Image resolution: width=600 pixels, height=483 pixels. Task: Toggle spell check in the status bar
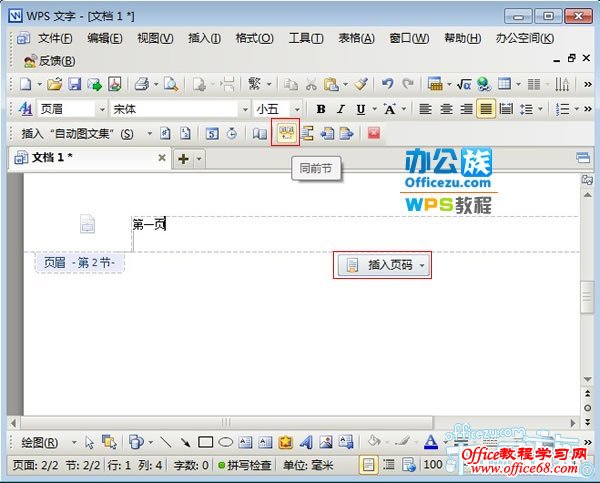click(x=245, y=465)
